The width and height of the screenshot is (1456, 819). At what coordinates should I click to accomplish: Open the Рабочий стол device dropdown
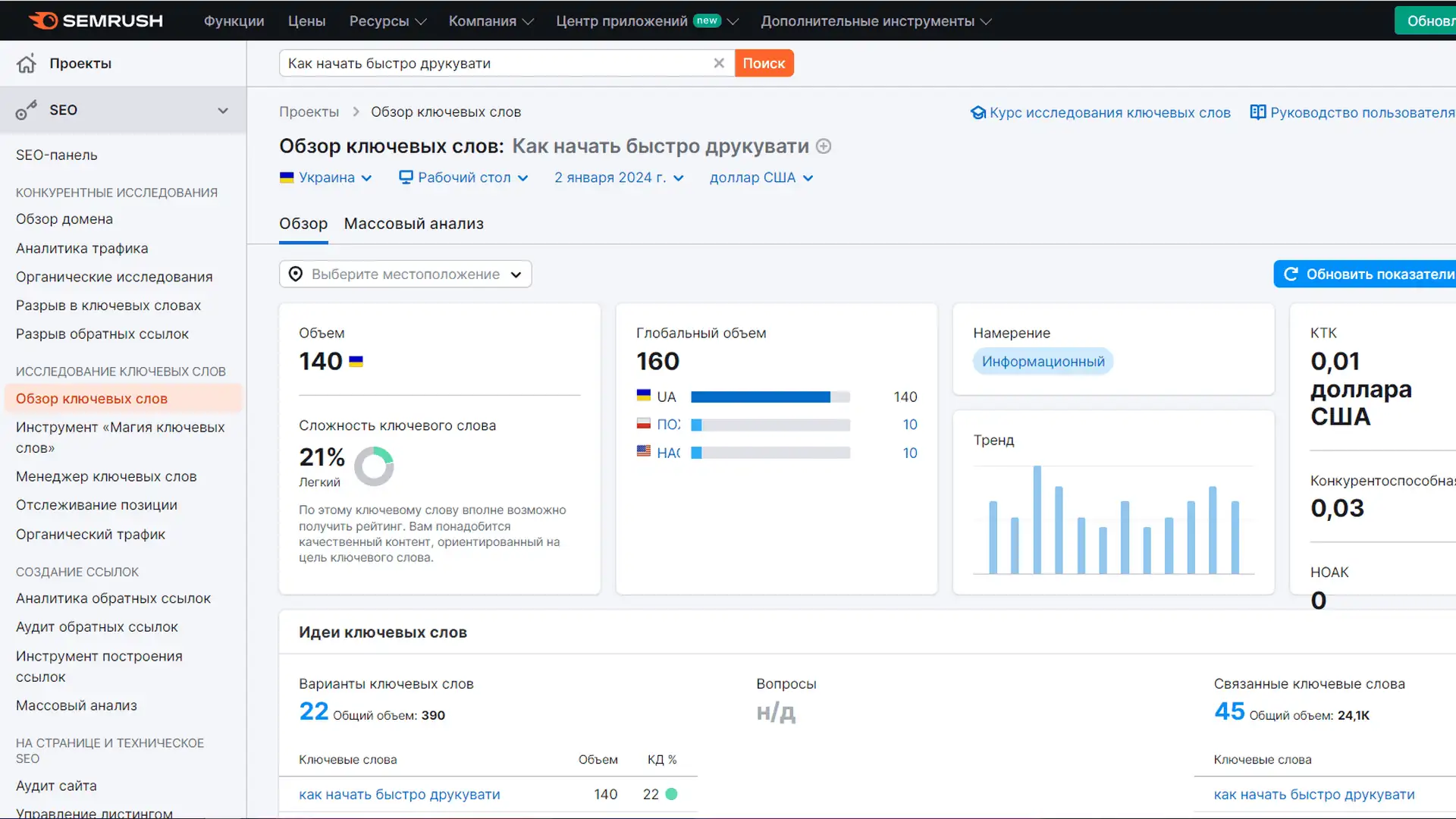[463, 177]
